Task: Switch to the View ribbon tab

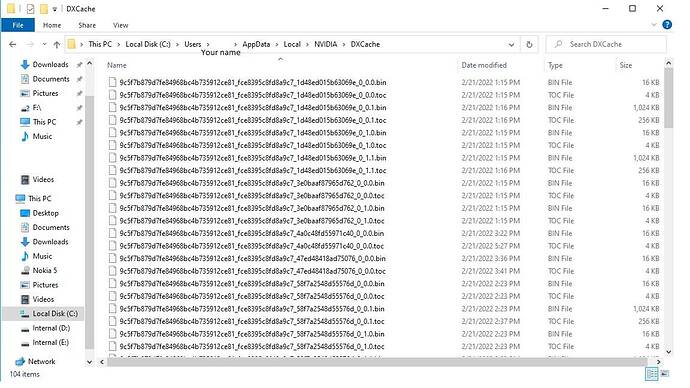Action: pos(120,26)
